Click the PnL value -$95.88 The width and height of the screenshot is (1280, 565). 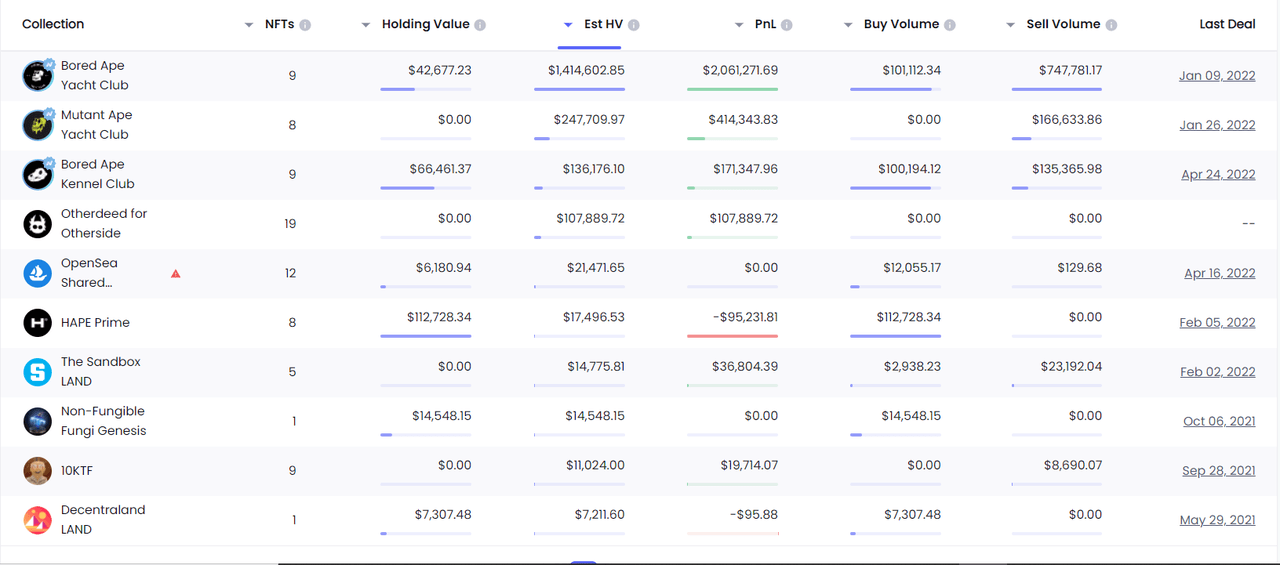[x=755, y=515]
